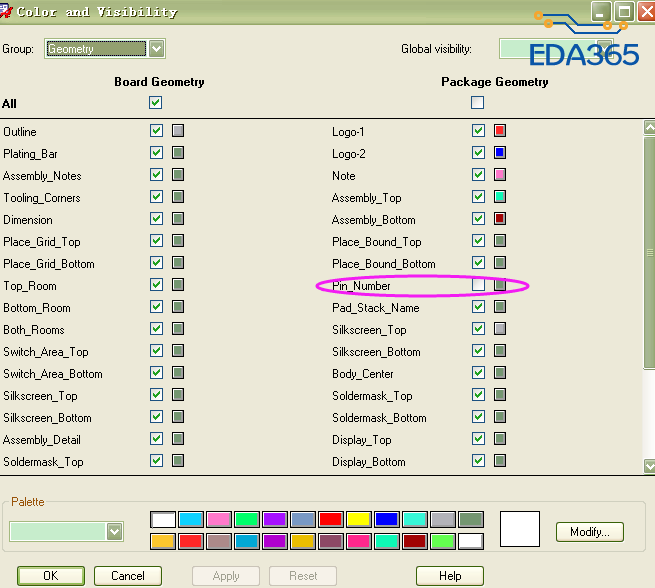Click the Cancel button
This screenshot has height=588, width=655.
point(128,576)
